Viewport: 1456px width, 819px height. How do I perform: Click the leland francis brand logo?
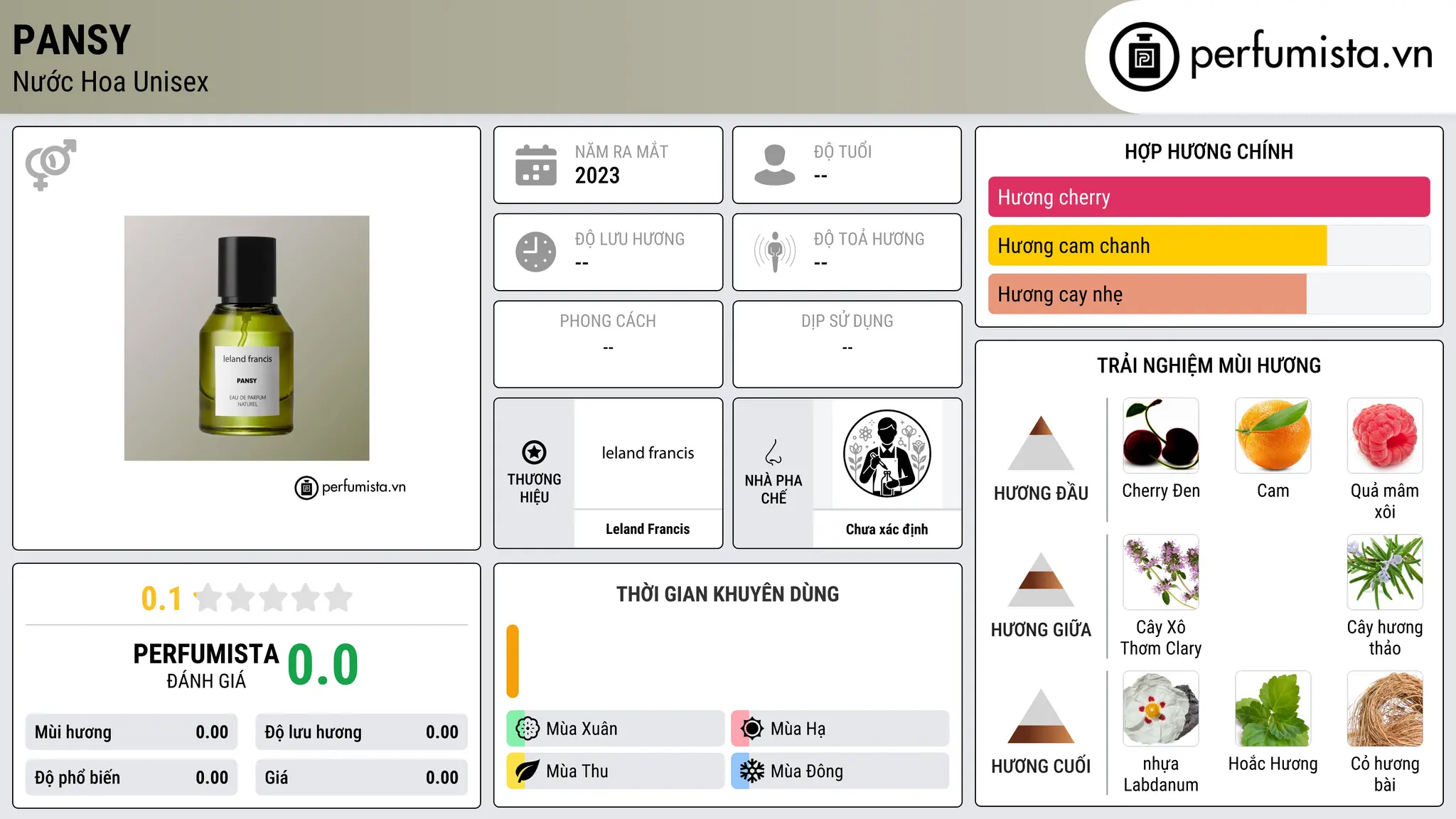pyautogui.click(x=648, y=453)
